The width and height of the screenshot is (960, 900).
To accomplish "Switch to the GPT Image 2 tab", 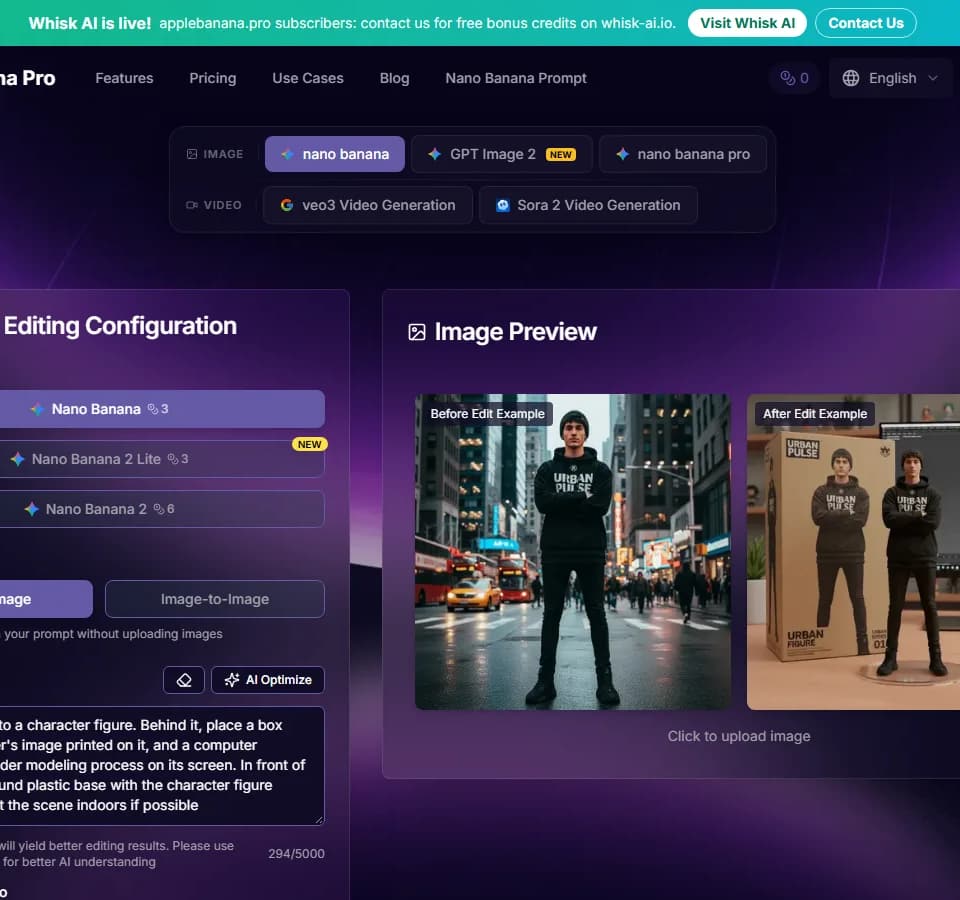I will (502, 154).
